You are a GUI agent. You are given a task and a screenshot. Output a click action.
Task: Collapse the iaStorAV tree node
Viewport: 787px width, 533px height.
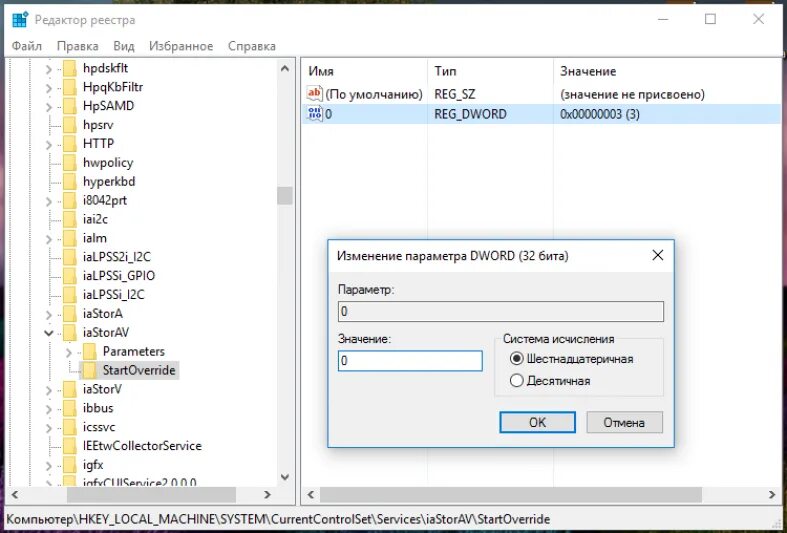click(49, 333)
